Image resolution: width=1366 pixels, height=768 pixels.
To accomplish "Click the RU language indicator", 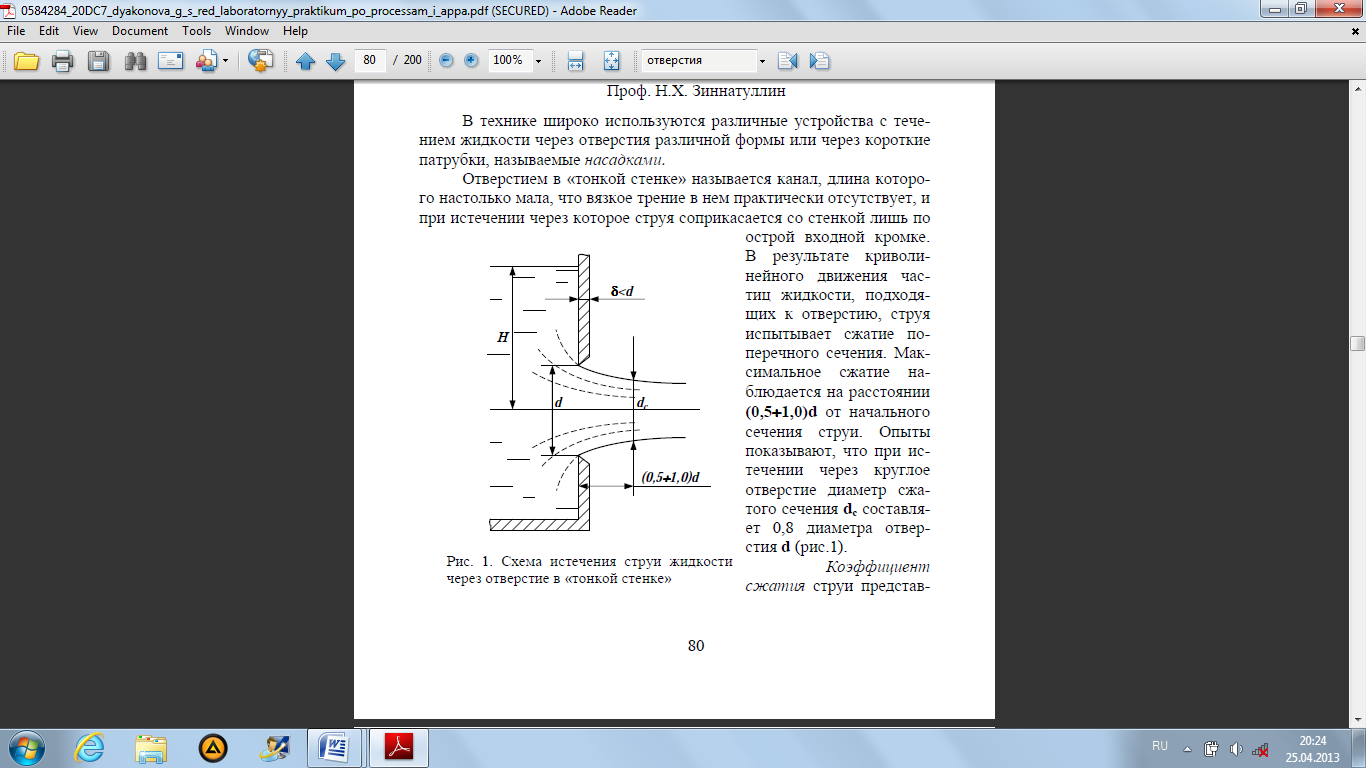I will point(1160,746).
